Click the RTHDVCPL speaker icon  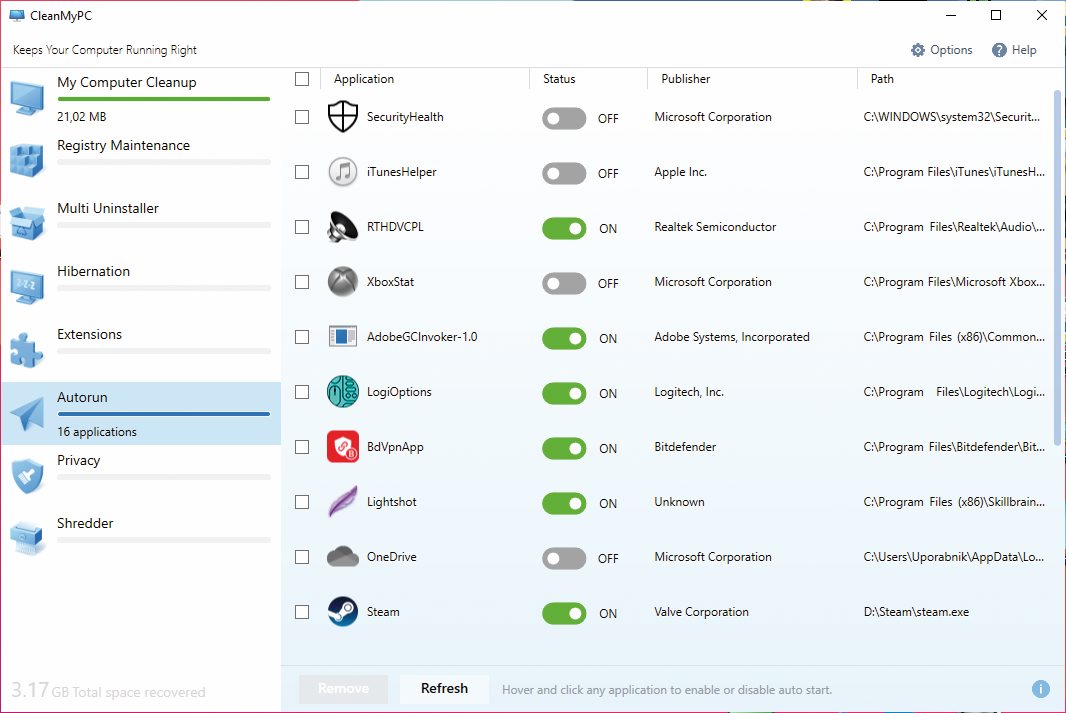[x=343, y=227]
